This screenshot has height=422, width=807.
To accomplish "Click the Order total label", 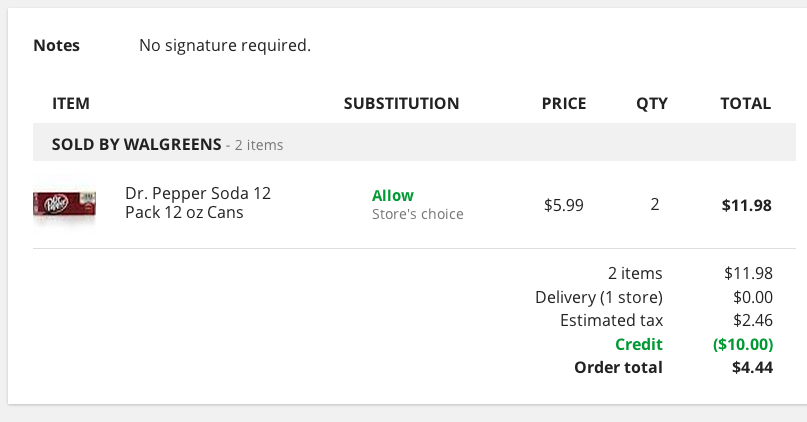I will (618, 367).
